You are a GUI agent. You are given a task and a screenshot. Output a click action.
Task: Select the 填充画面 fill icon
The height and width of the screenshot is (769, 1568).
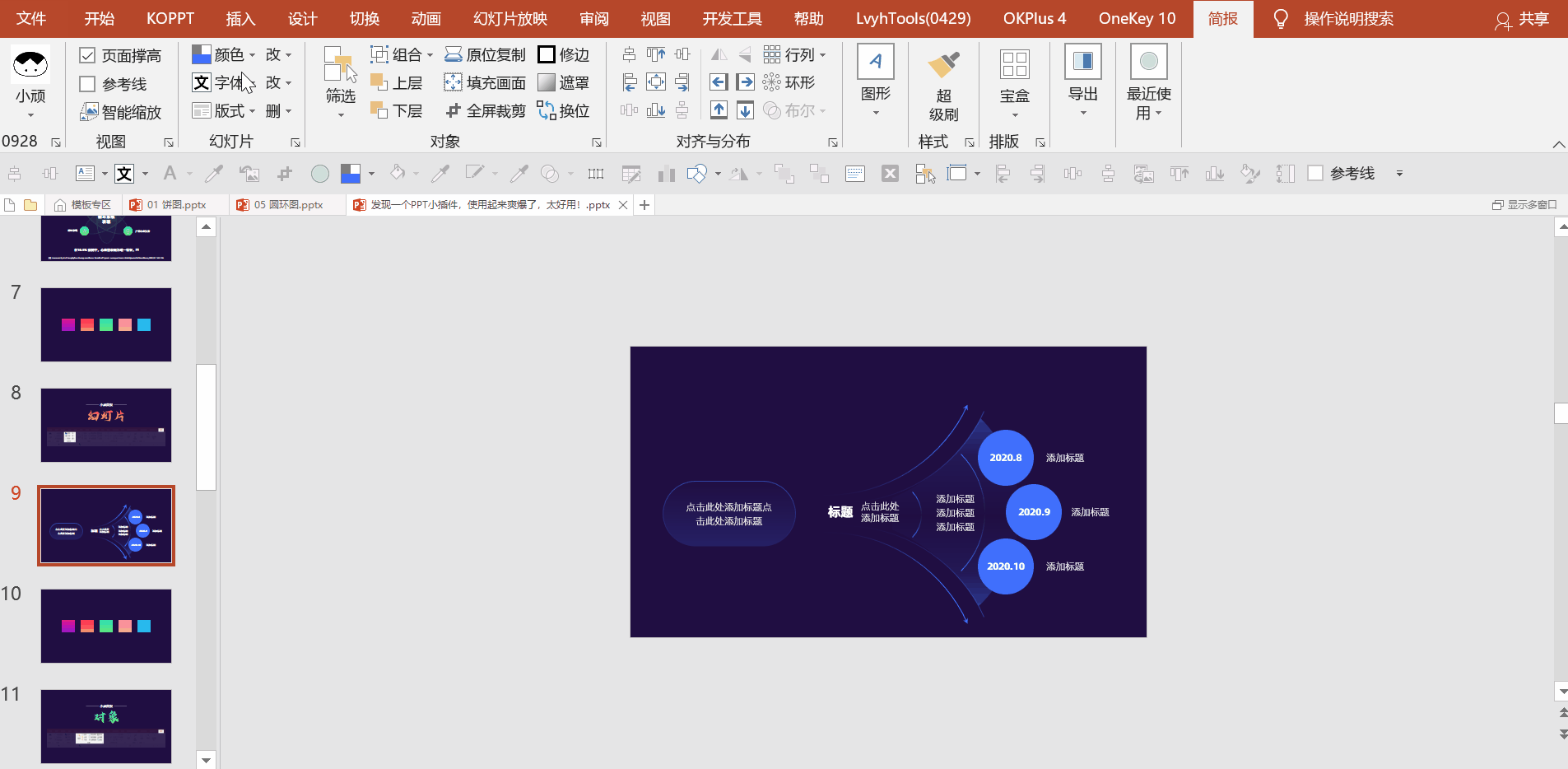coord(453,82)
